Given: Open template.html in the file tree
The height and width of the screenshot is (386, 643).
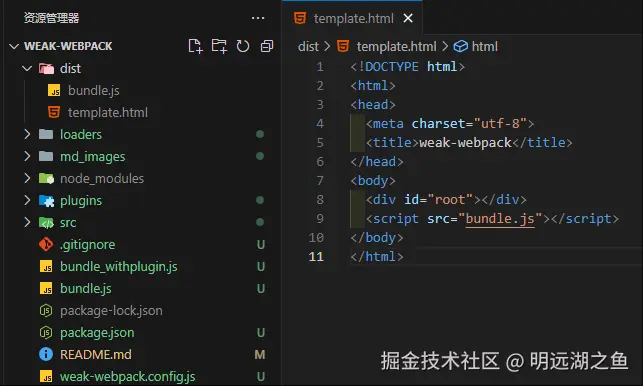Looking at the screenshot, I should point(107,112).
